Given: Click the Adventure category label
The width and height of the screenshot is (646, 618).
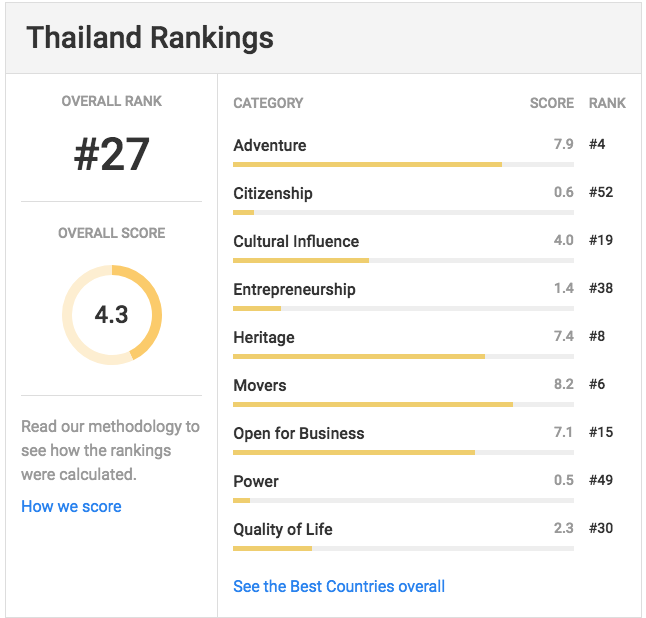Looking at the screenshot, I should pos(270,145).
